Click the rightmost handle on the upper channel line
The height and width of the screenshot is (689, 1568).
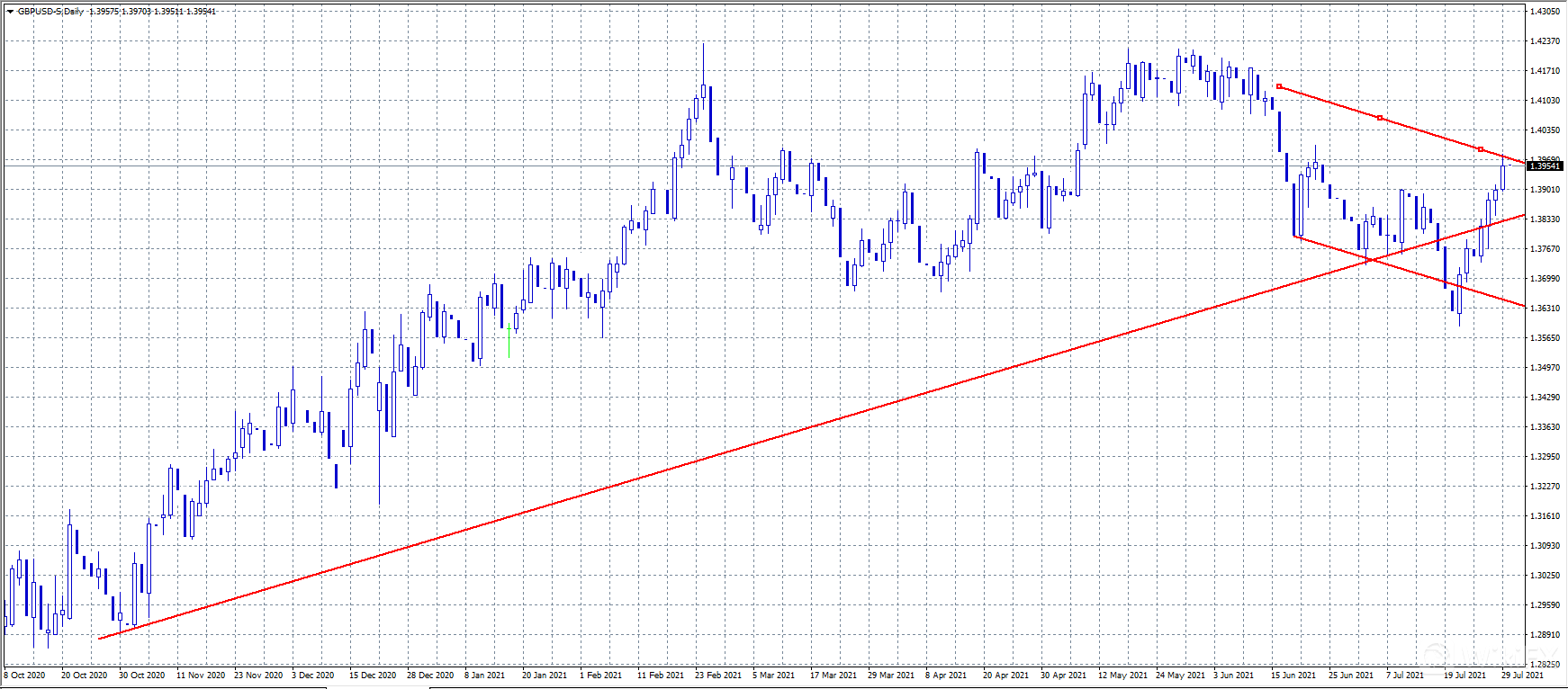[1481, 149]
